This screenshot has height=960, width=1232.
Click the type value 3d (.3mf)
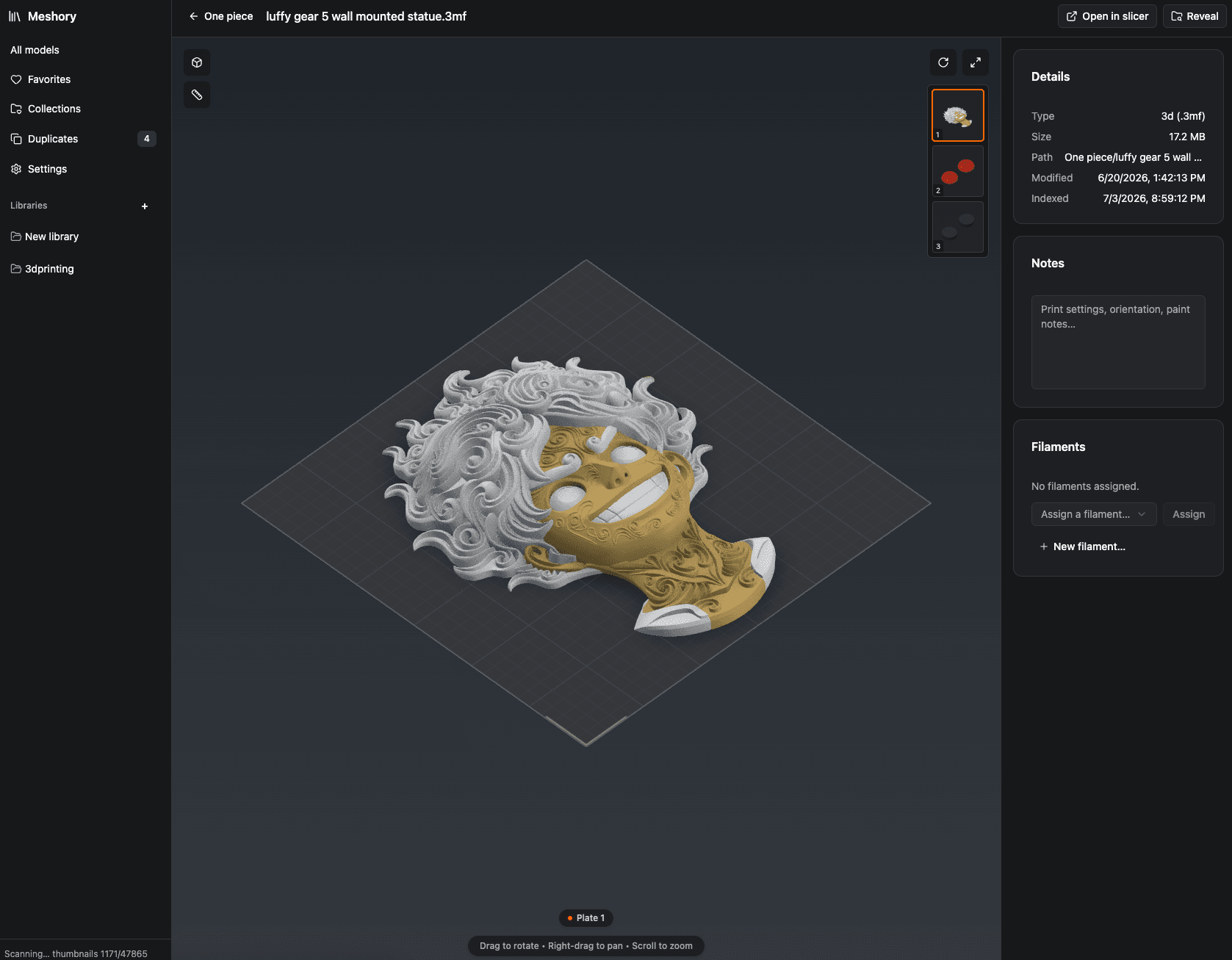point(1183,116)
